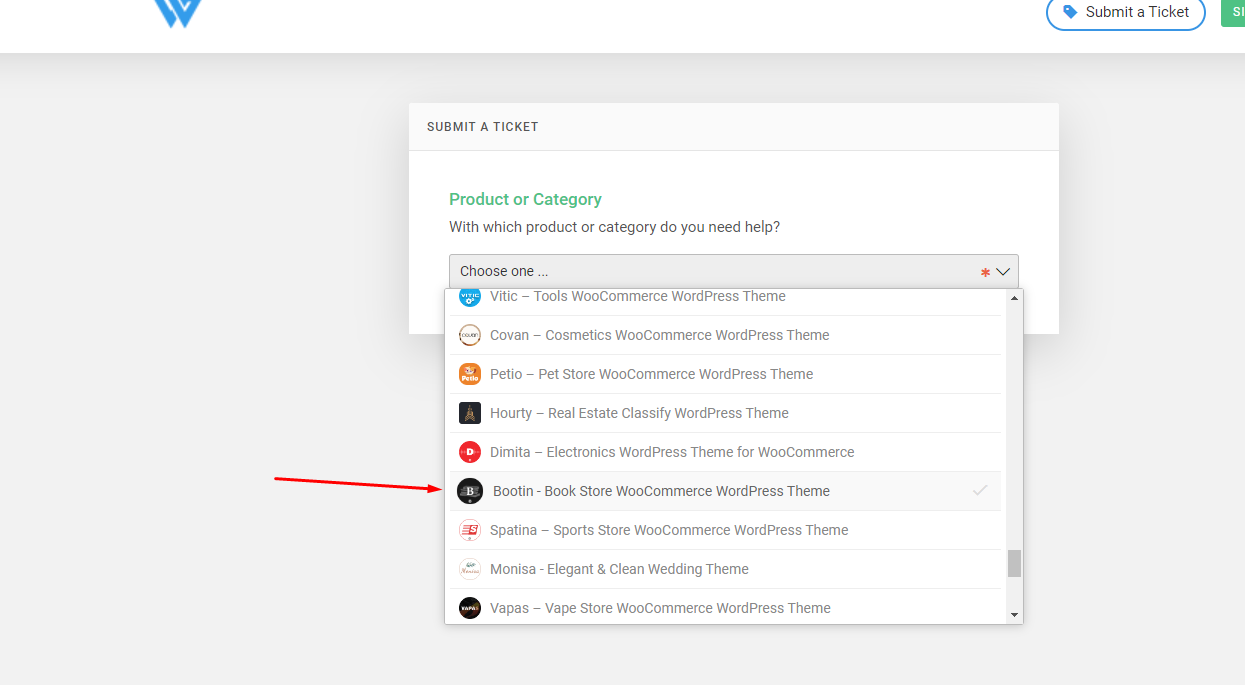
Task: Click the Covan cosmetics logo icon
Action: (x=469, y=335)
